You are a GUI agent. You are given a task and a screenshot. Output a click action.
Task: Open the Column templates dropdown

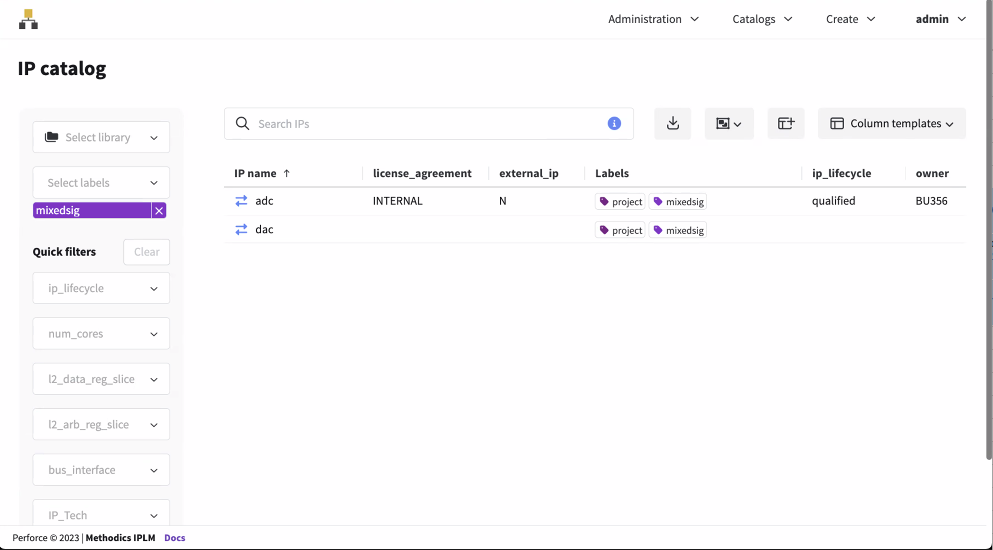(x=891, y=124)
